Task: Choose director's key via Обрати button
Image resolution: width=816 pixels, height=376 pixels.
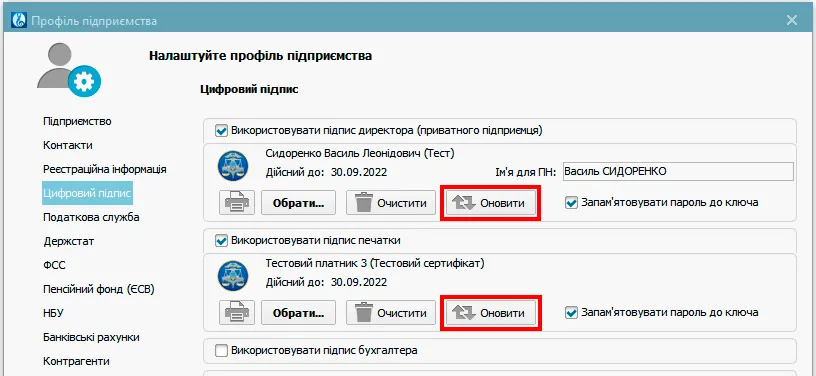Action: click(x=298, y=202)
